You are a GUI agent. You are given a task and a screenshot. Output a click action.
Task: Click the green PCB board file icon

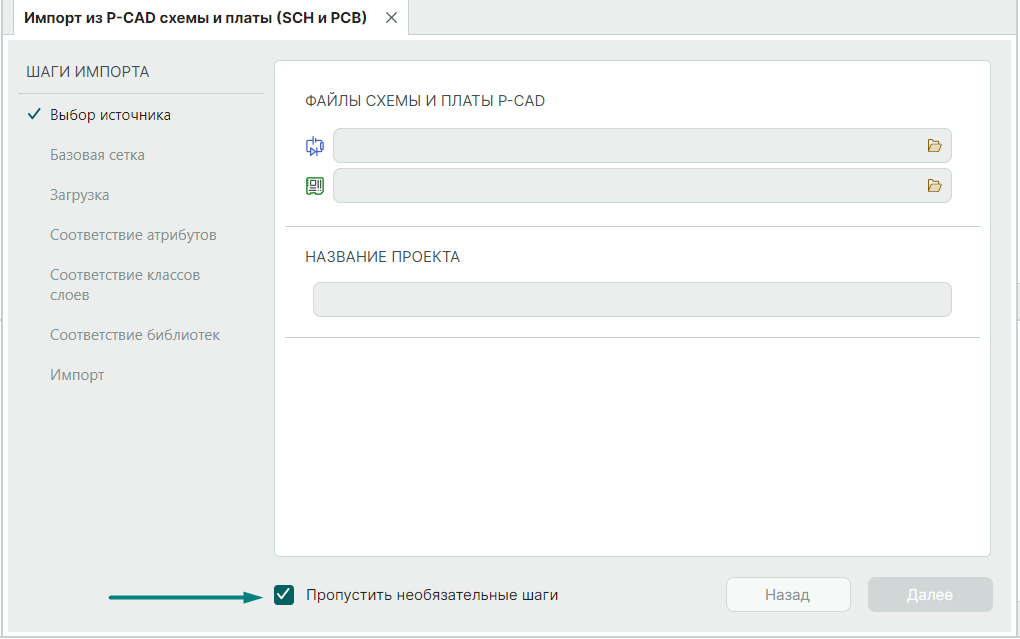point(315,186)
